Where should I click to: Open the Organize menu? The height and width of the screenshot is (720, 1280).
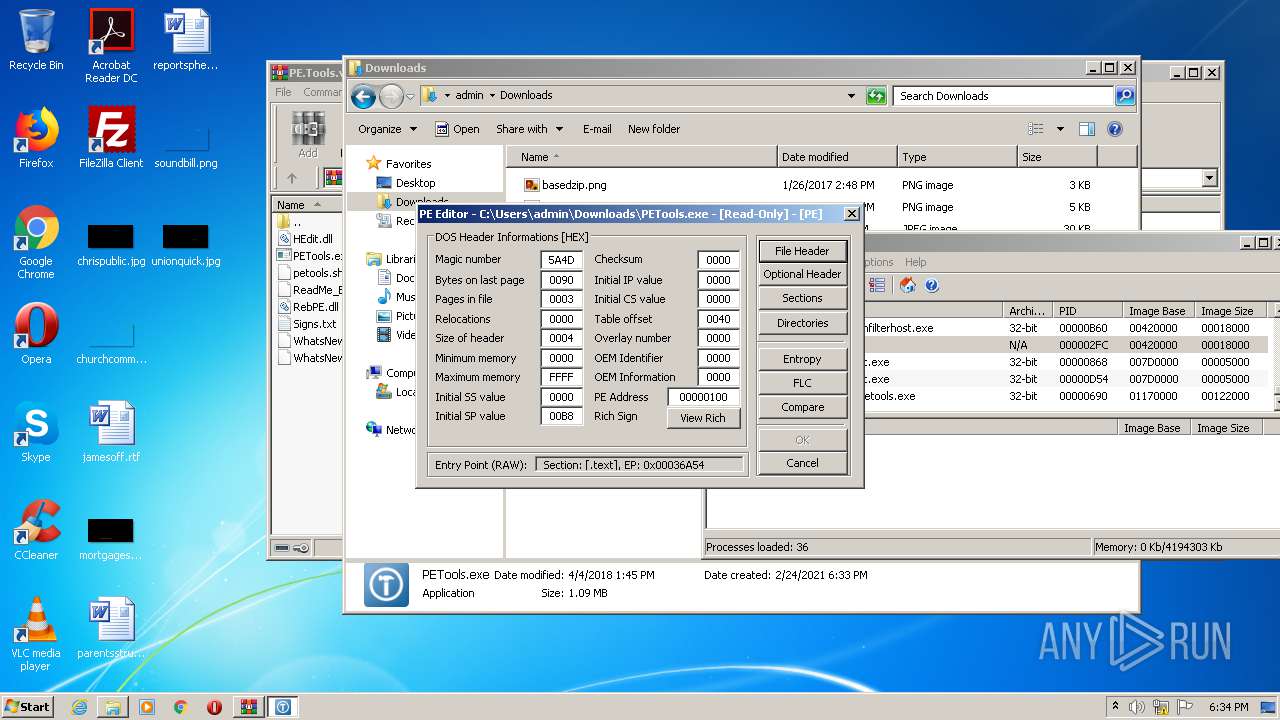click(x=387, y=129)
